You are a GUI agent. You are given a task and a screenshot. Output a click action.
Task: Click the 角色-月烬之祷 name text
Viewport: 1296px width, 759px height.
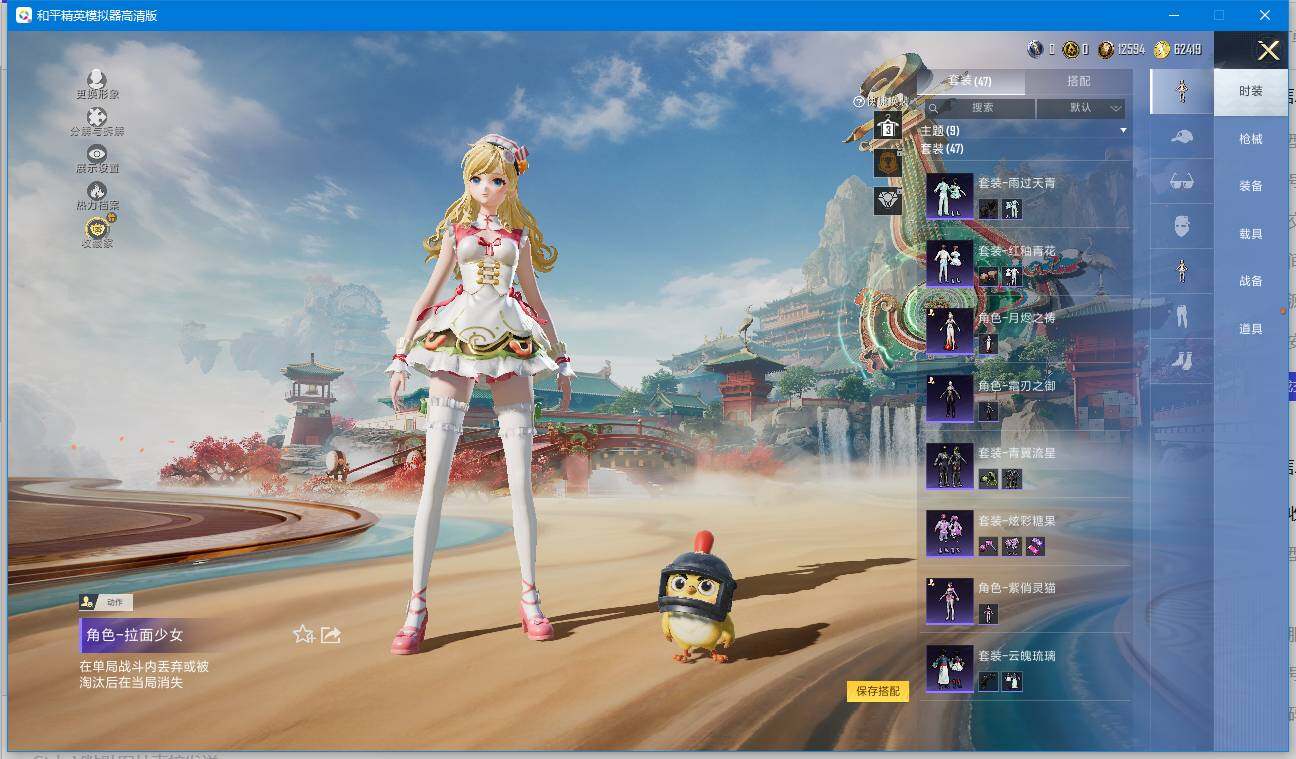1016,318
